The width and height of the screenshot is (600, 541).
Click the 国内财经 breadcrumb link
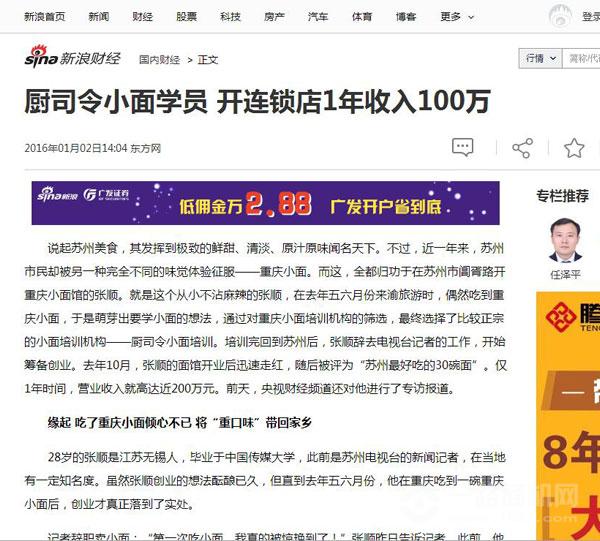click(159, 60)
